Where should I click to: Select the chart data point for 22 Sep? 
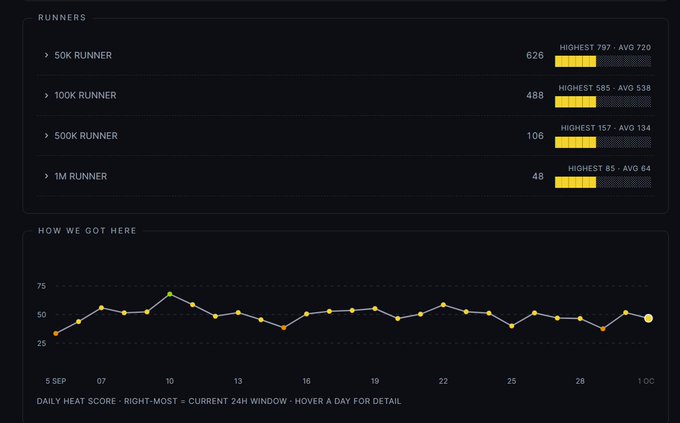[x=443, y=305]
